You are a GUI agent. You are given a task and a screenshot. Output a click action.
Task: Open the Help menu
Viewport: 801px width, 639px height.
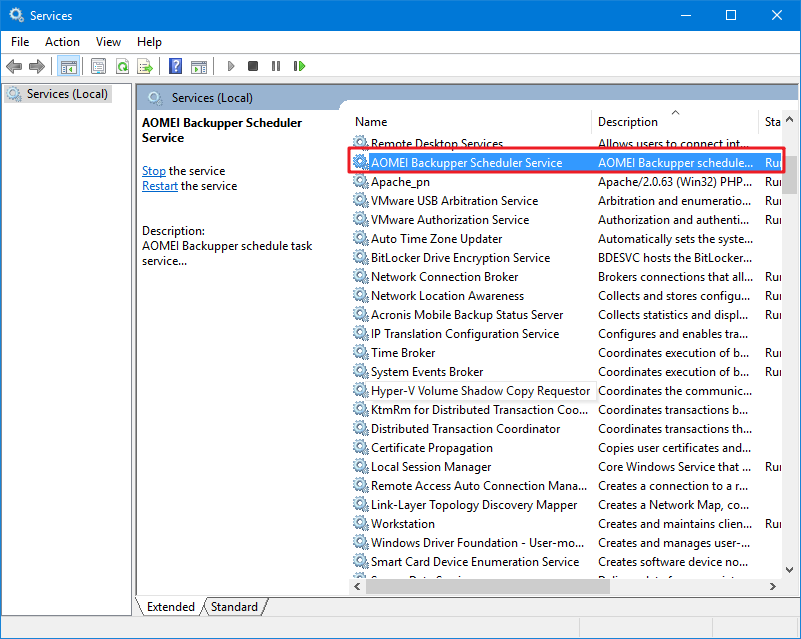pos(149,42)
